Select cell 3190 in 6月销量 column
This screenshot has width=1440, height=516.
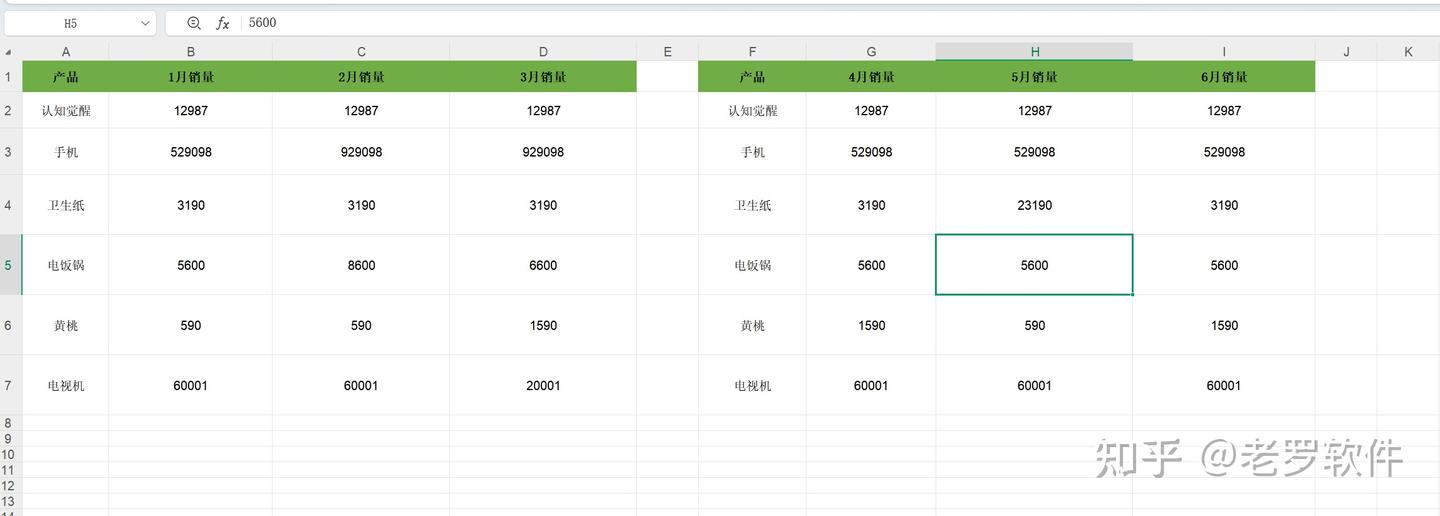point(1224,205)
